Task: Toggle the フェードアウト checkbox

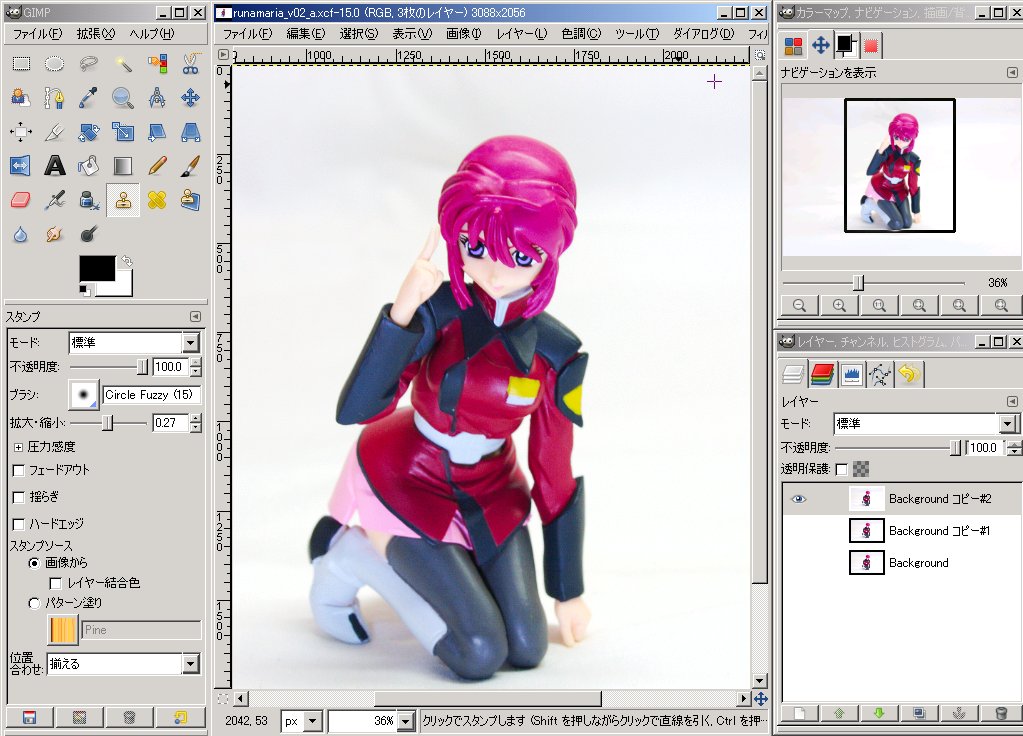Action: pos(19,470)
